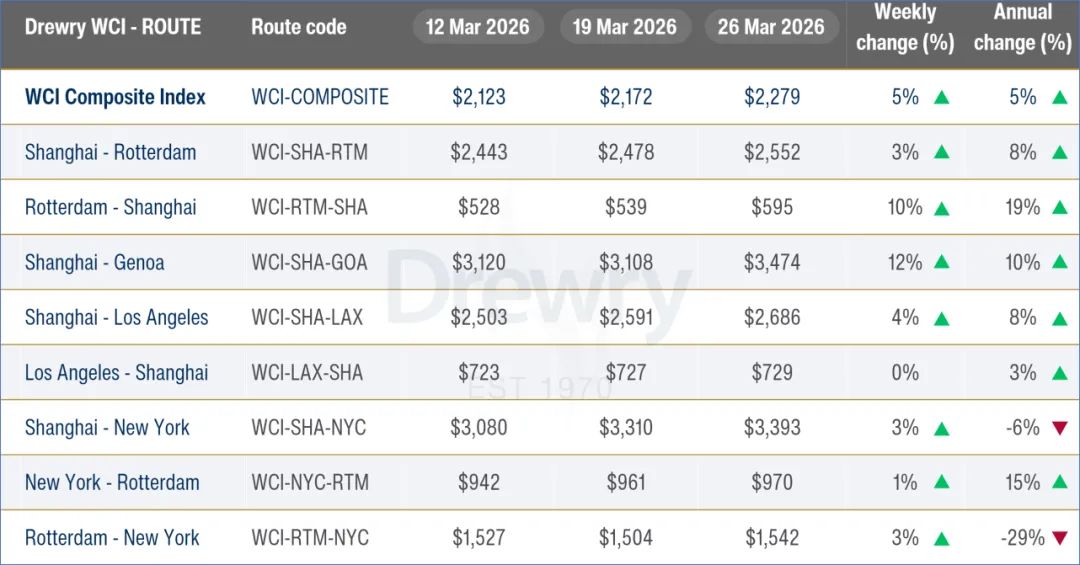Click the red annual arrow for Rotterdam - New York

1060,538
